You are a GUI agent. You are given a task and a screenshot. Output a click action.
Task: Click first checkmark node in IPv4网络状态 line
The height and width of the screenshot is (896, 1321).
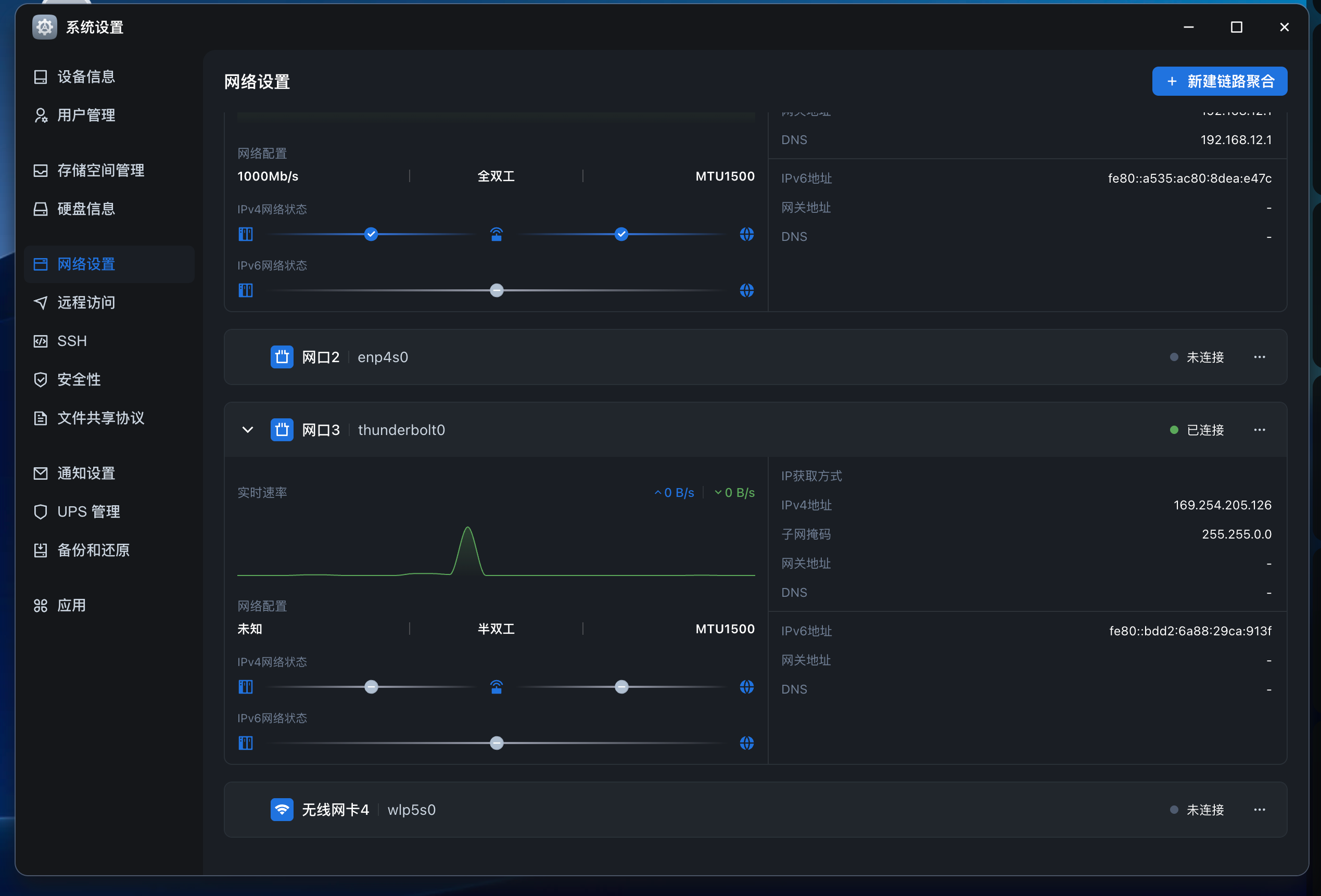(x=371, y=234)
